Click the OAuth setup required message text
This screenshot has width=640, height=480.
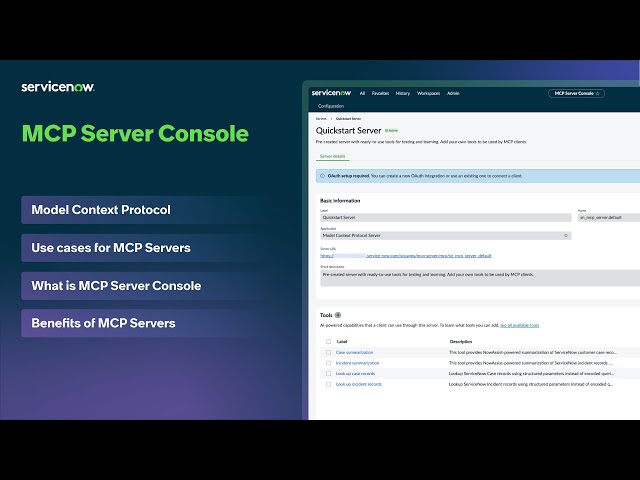point(425,176)
